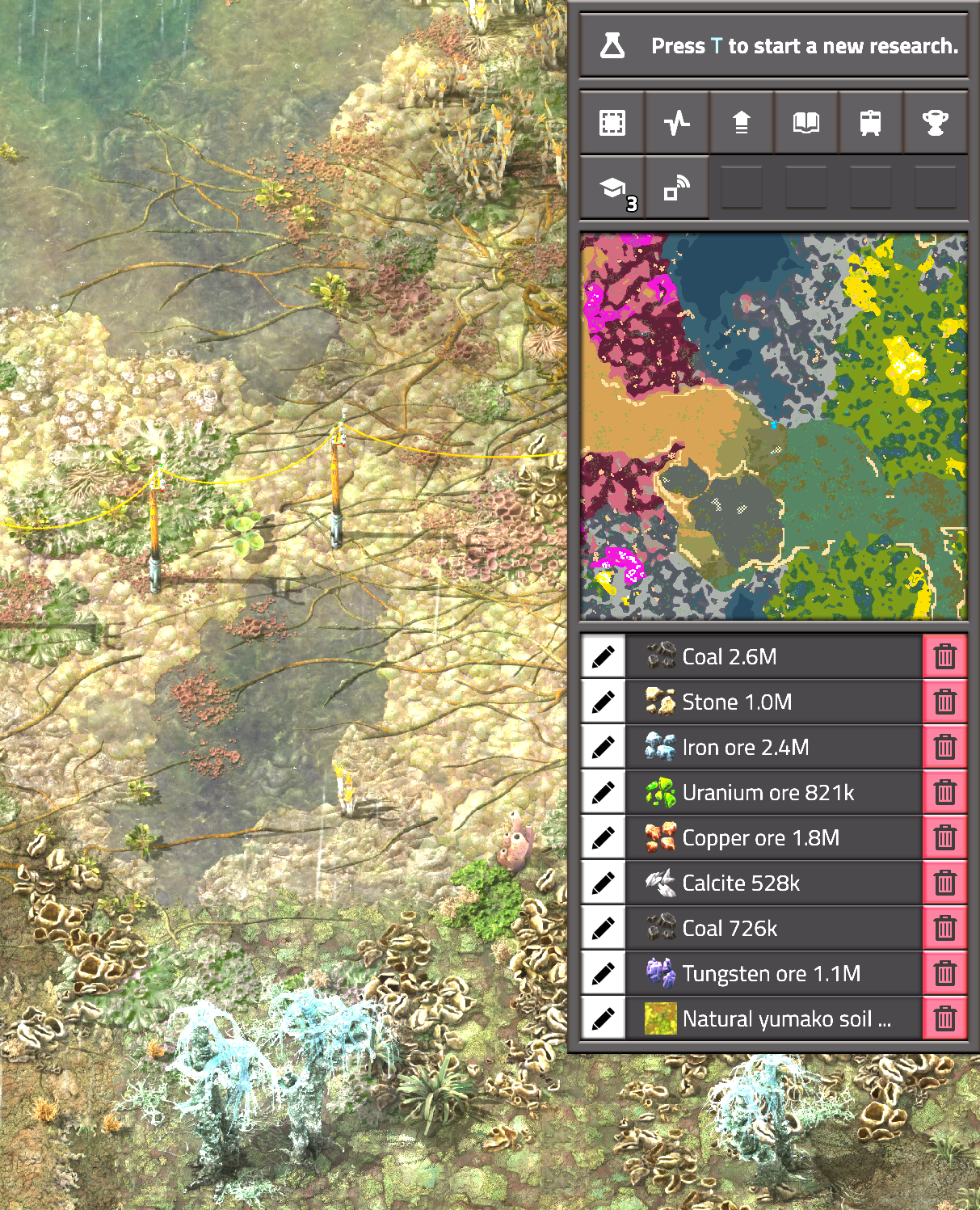Open the trains overview icon

click(x=871, y=123)
